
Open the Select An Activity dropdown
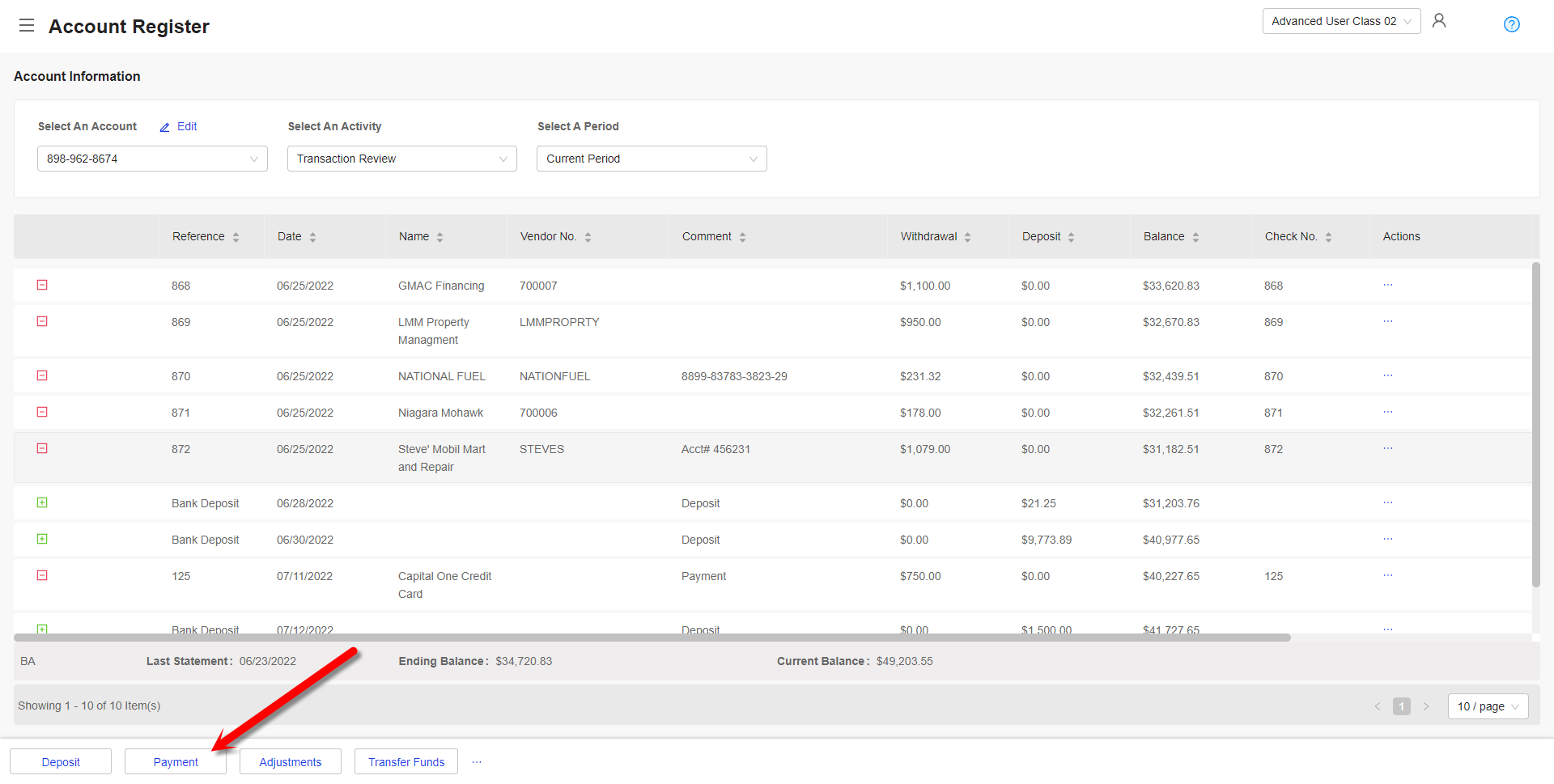pos(402,159)
